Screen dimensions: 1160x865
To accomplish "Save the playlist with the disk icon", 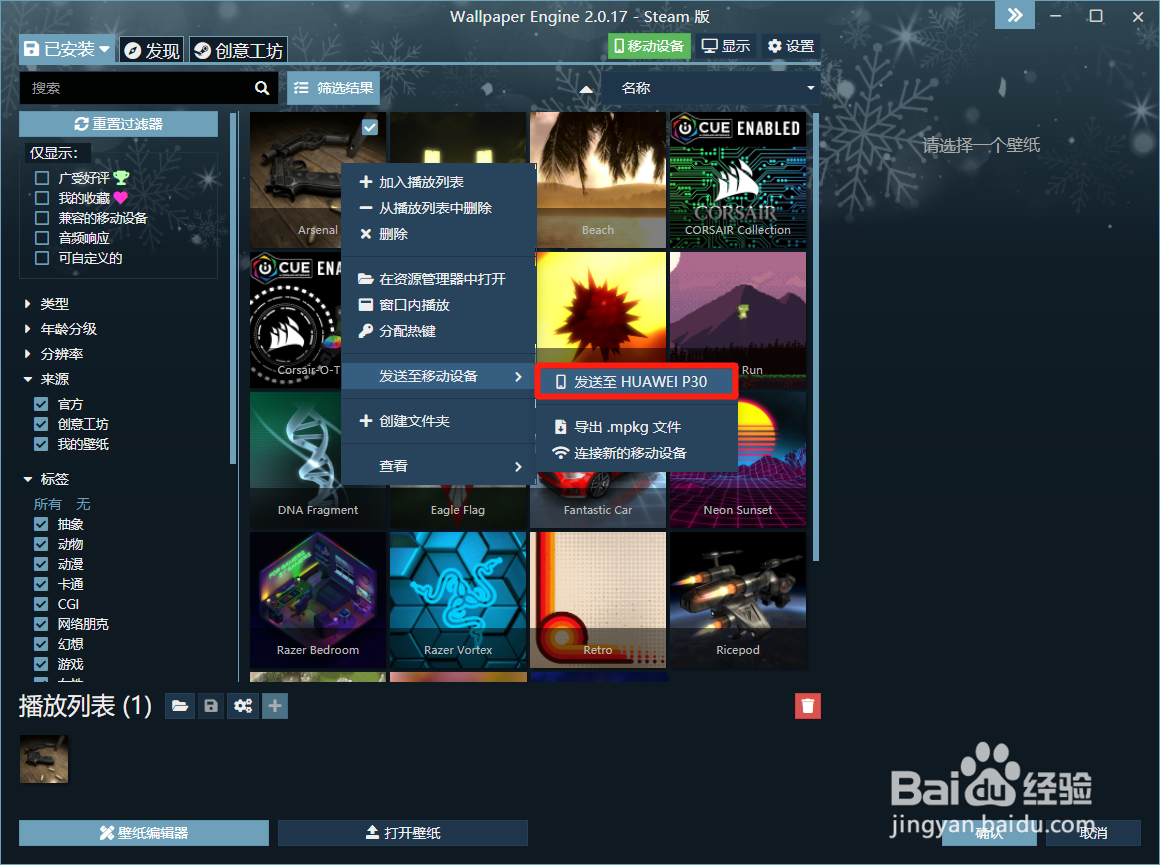I will (211, 706).
